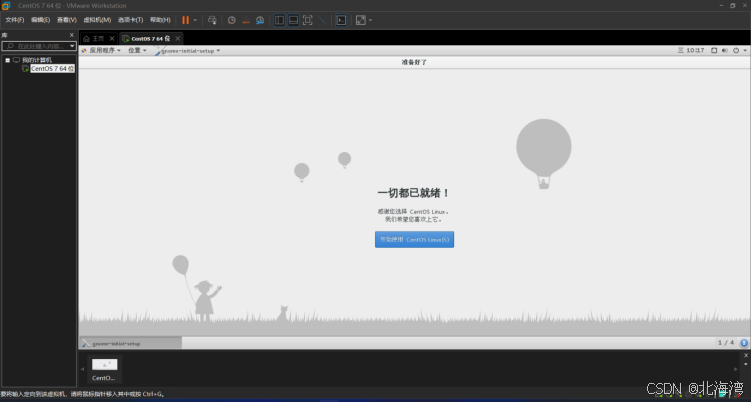Open the library search dropdown arrow
Image resolution: width=751 pixels, height=403 pixels.
pyautogui.click(x=72, y=46)
